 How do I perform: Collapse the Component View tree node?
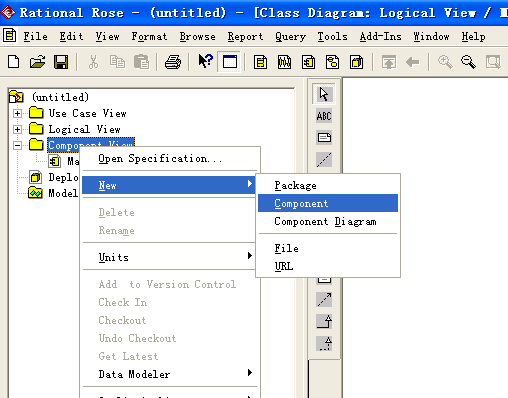[17, 145]
